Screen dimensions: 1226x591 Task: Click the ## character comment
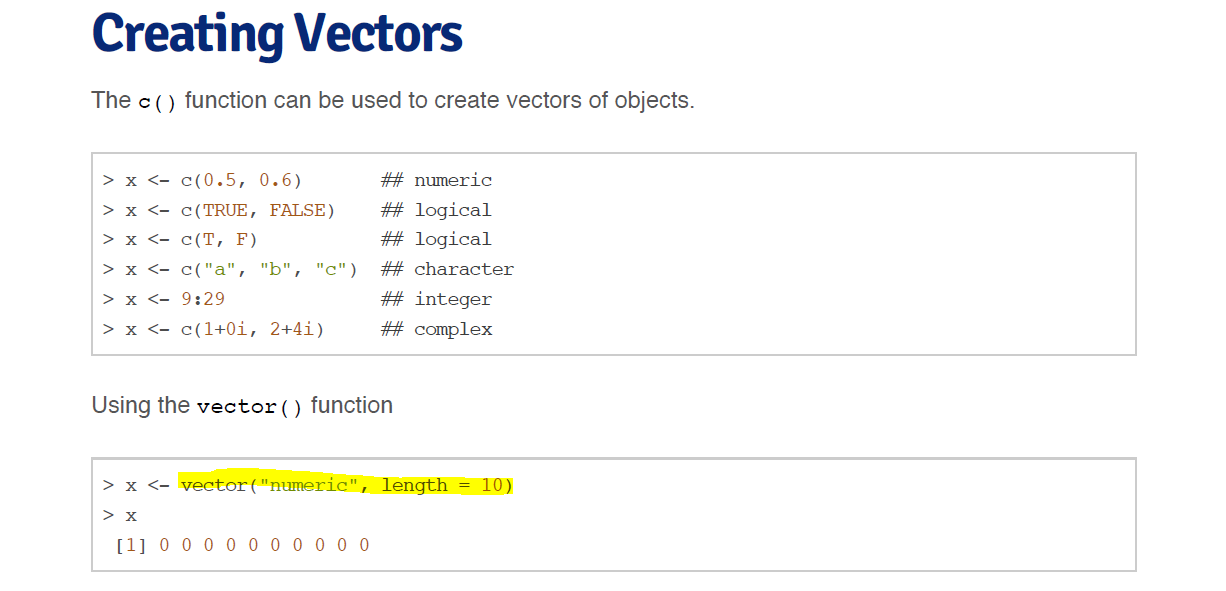tap(448, 269)
